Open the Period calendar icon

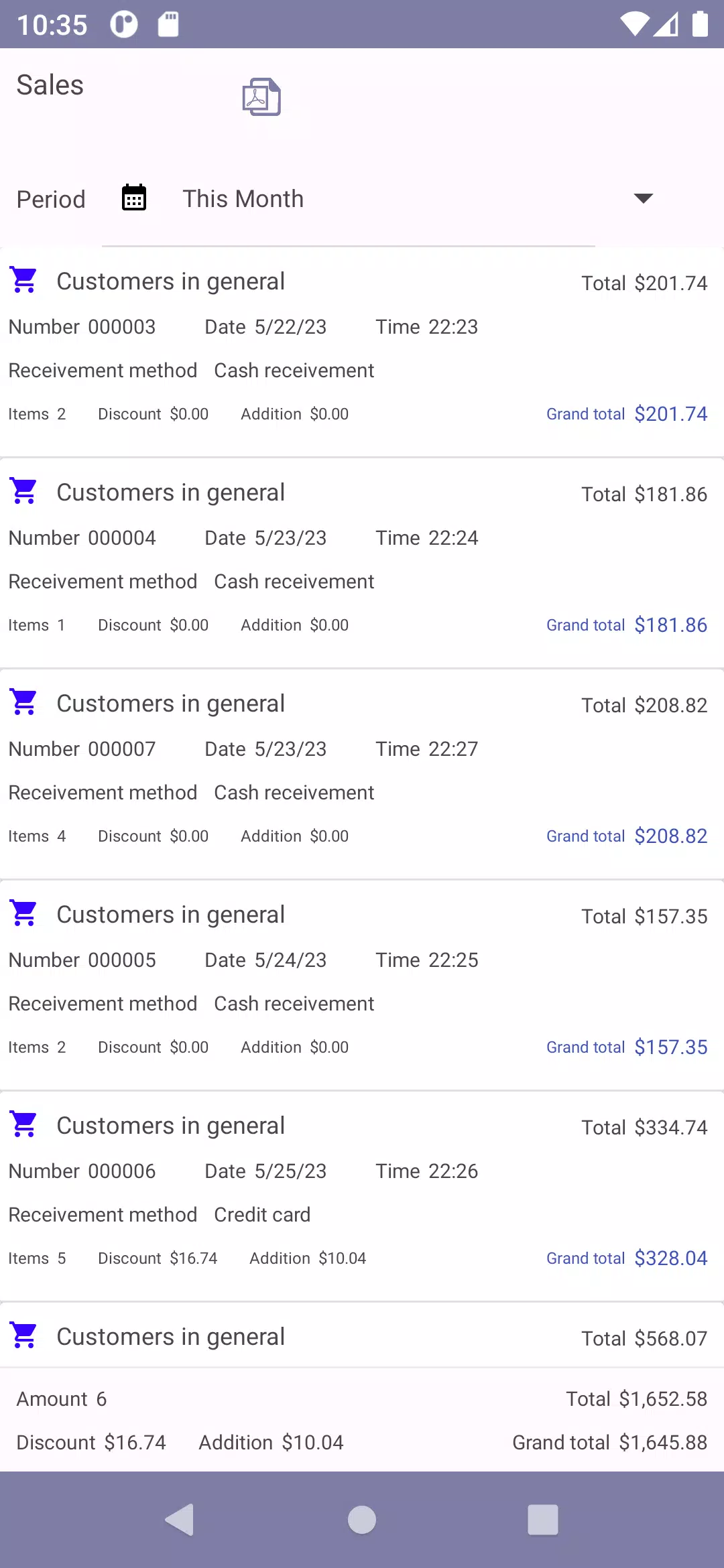(x=134, y=198)
